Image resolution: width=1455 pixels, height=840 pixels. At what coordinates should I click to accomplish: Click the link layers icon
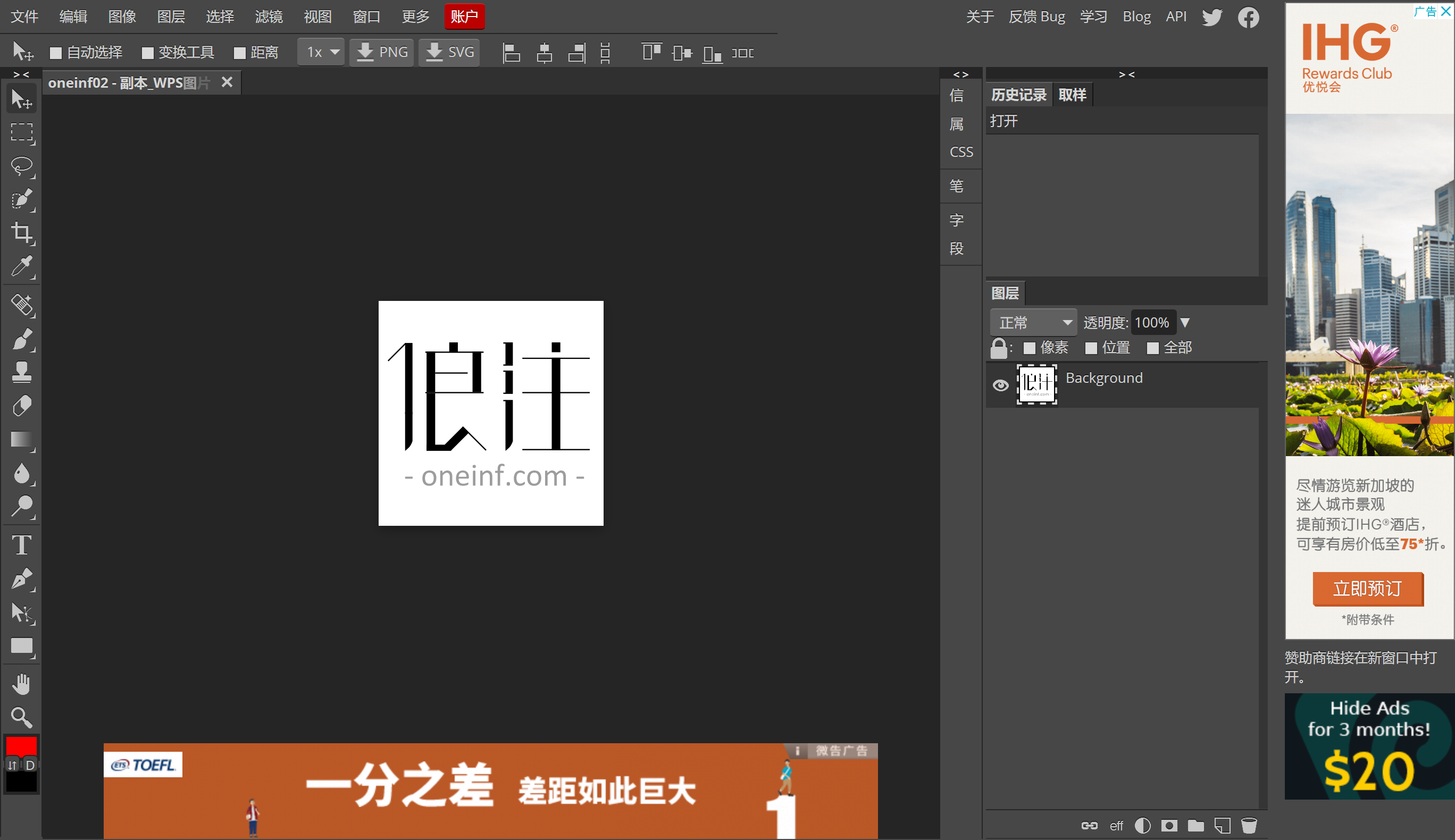[x=1089, y=826]
